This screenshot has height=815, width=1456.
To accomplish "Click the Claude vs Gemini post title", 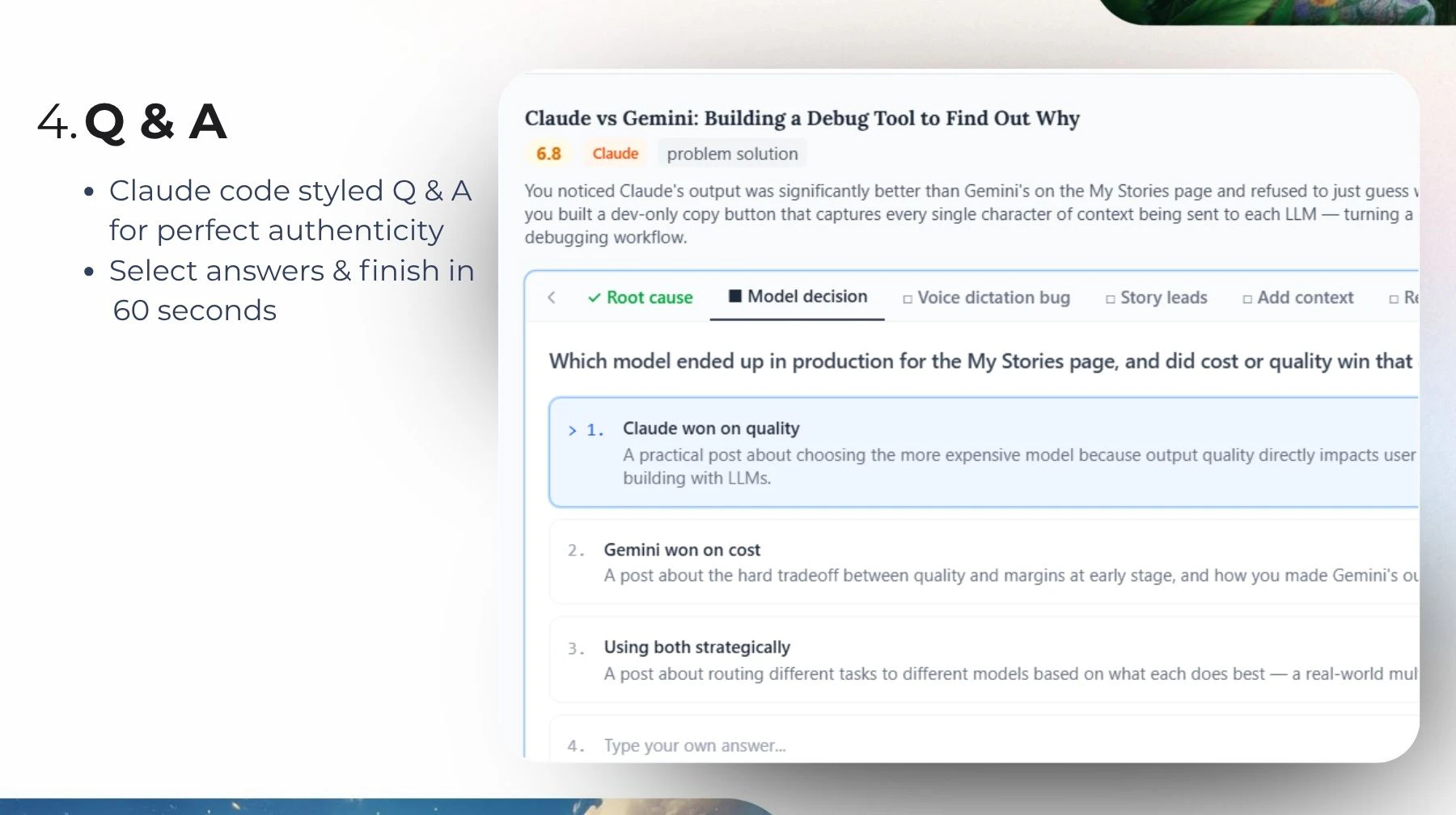I will tap(802, 118).
